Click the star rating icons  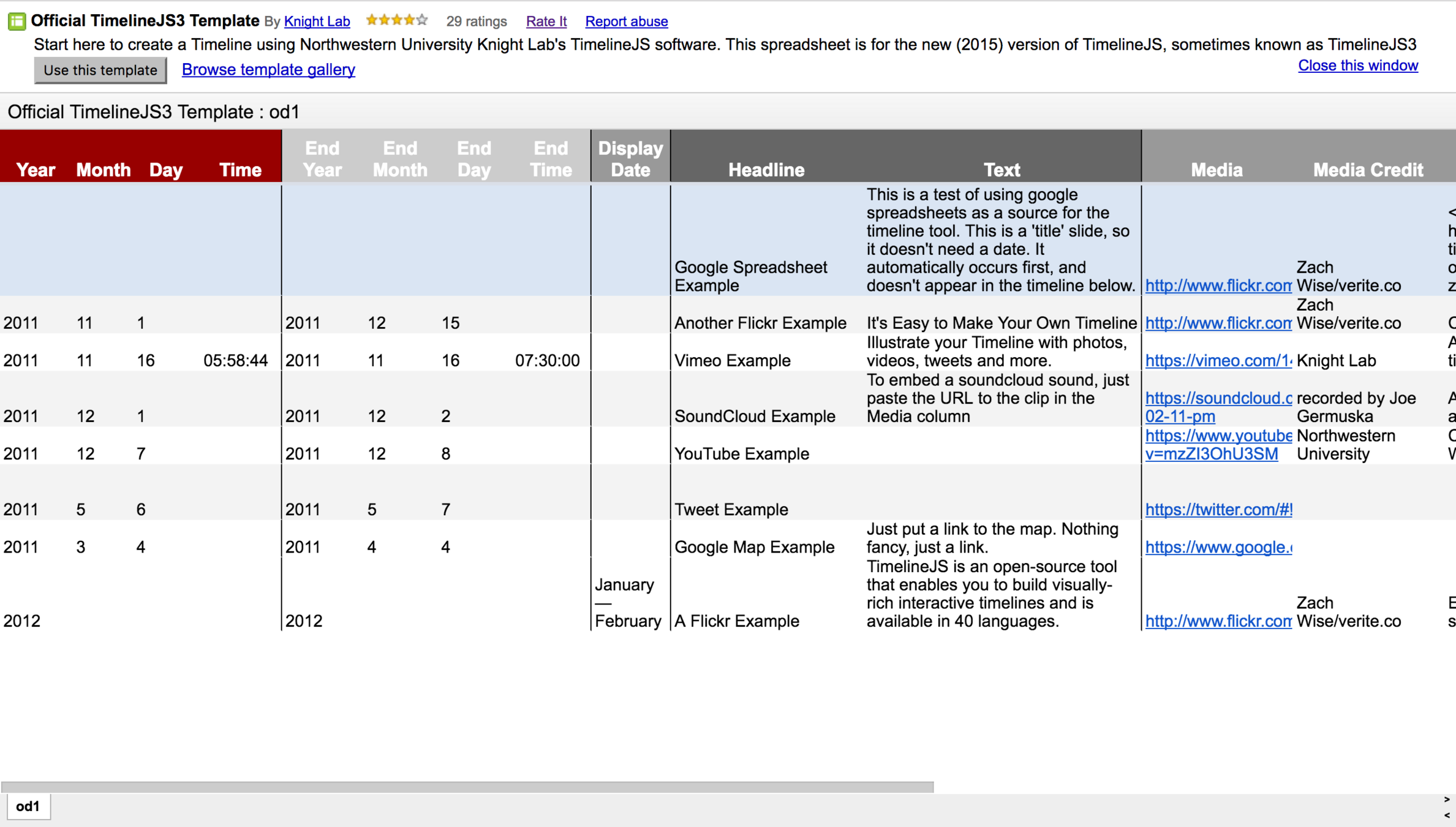[x=396, y=21]
